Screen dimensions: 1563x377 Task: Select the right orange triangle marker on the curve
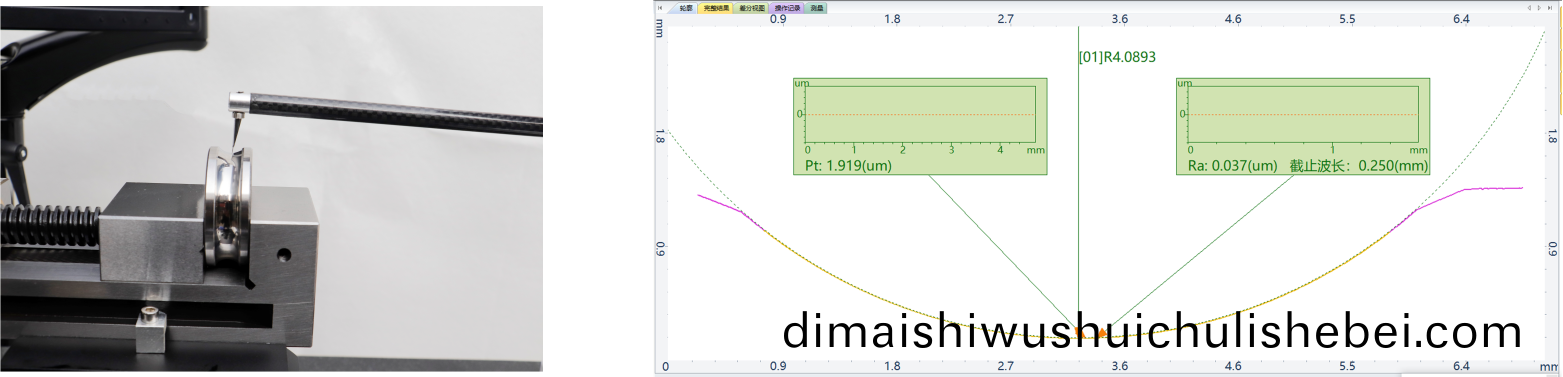1102,332
